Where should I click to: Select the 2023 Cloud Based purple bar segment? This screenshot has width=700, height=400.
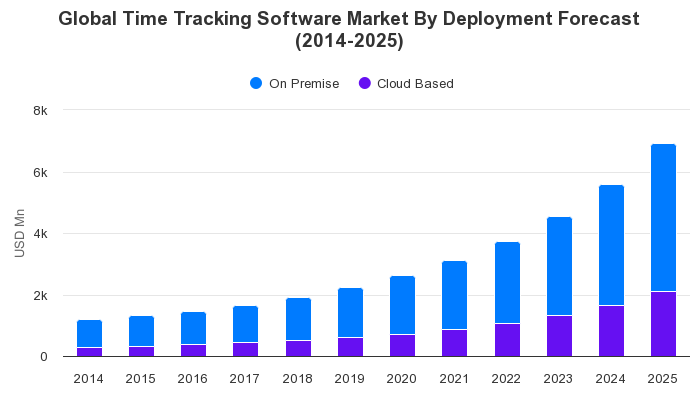click(559, 336)
